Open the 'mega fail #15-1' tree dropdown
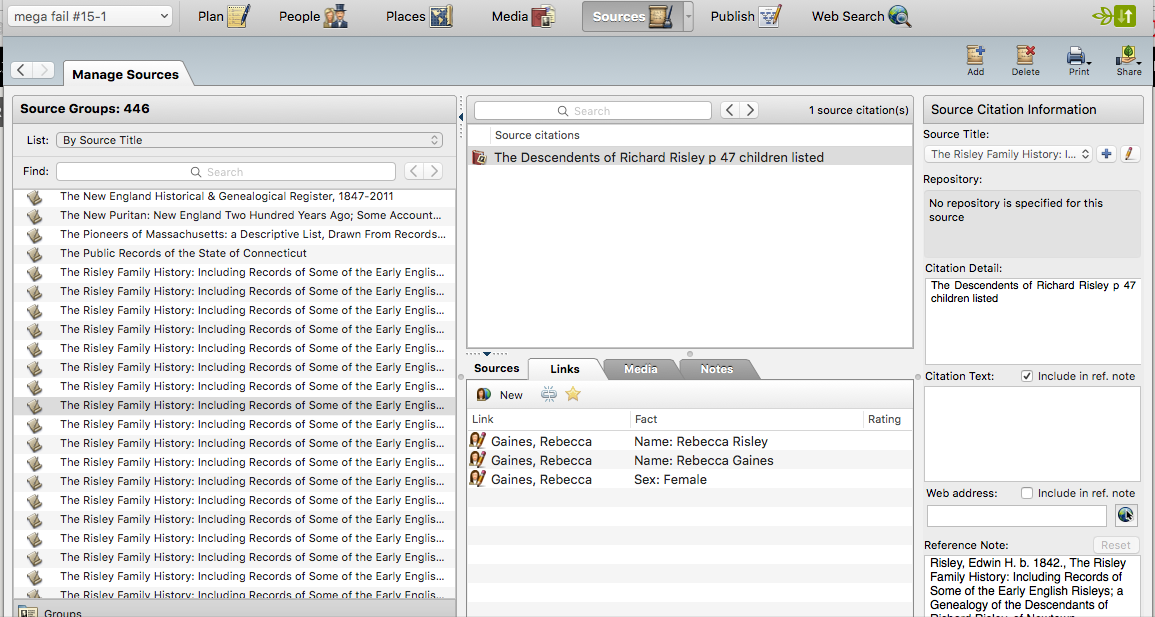Viewport: 1155px width, 617px height. (x=89, y=16)
